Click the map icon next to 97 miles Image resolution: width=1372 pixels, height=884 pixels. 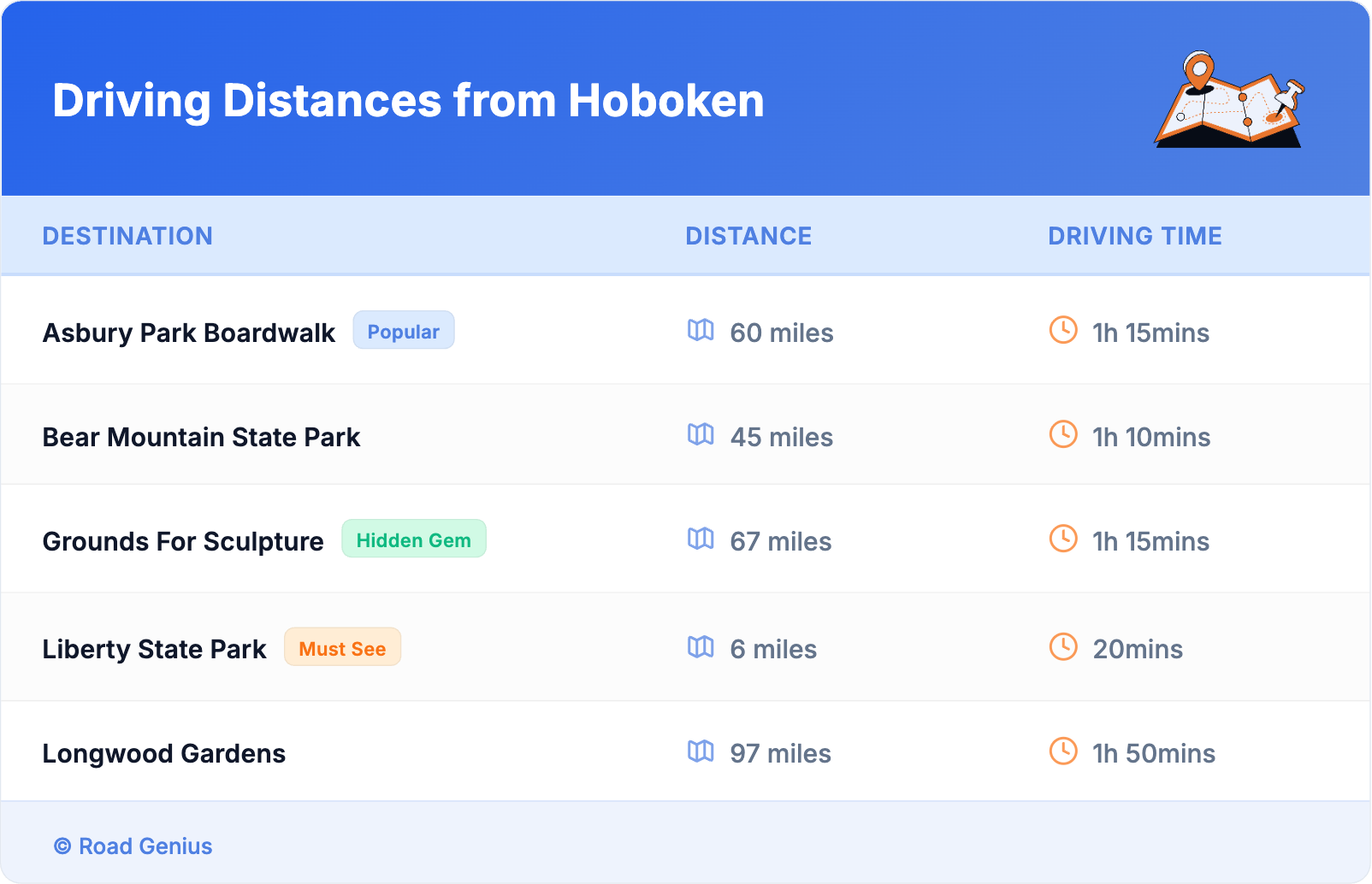pos(701,751)
